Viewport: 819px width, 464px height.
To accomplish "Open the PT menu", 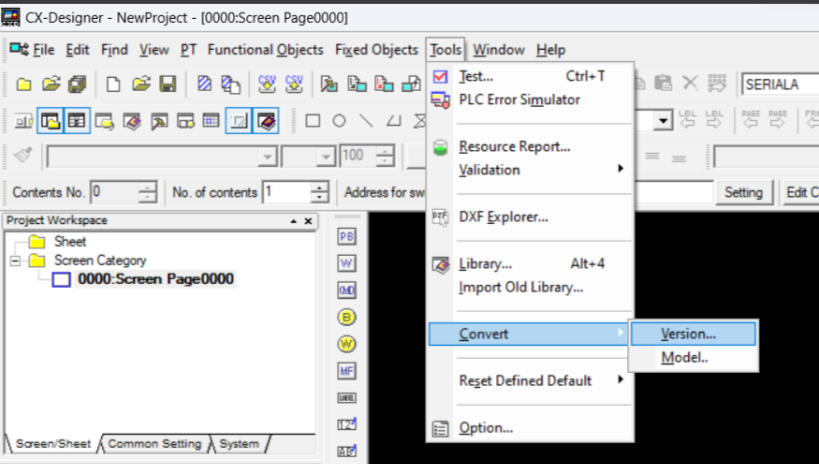I will click(x=189, y=50).
